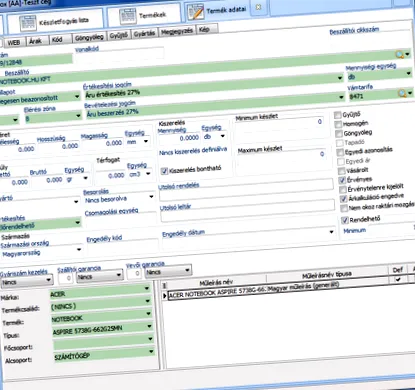Uncheck the Kiszerelés bontható checkbox

(164, 171)
